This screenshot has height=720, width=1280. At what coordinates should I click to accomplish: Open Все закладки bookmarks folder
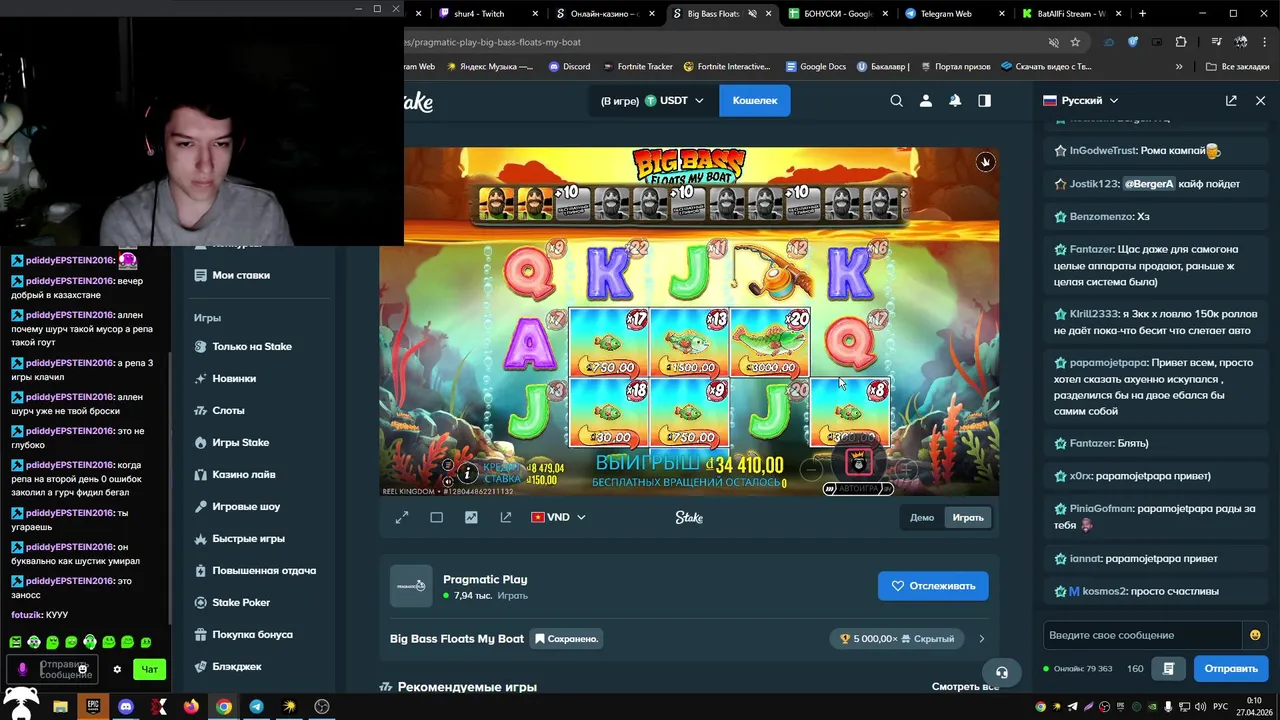[1238, 67]
